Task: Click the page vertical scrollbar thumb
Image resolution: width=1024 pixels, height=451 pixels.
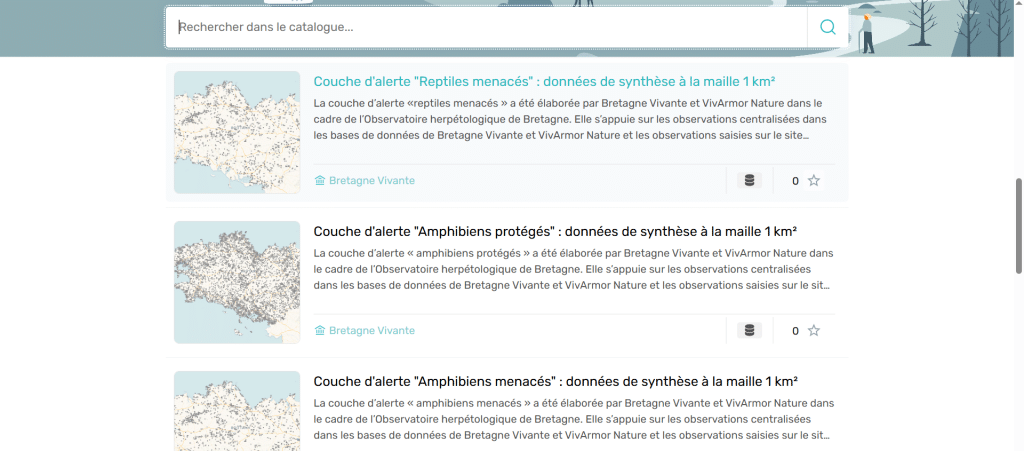Action: [x=1018, y=225]
